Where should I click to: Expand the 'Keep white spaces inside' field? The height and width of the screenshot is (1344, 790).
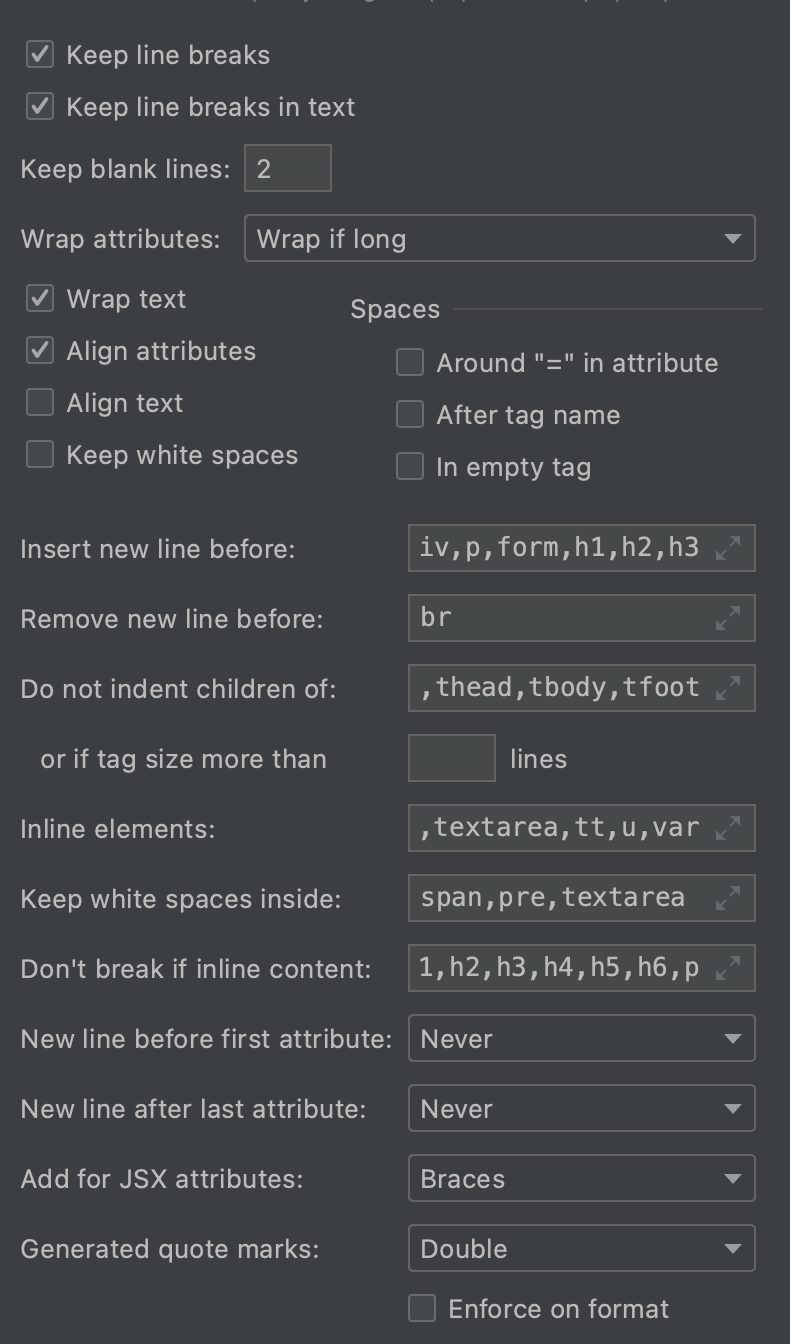pyautogui.click(x=729, y=898)
